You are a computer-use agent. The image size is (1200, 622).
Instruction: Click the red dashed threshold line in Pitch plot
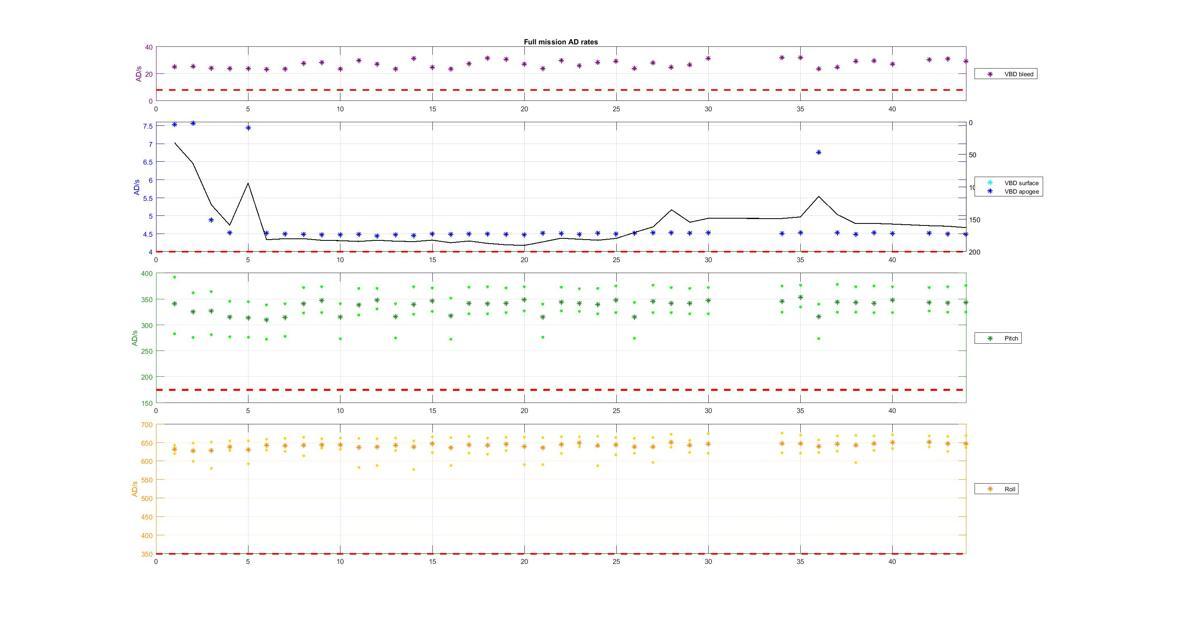[561, 390]
